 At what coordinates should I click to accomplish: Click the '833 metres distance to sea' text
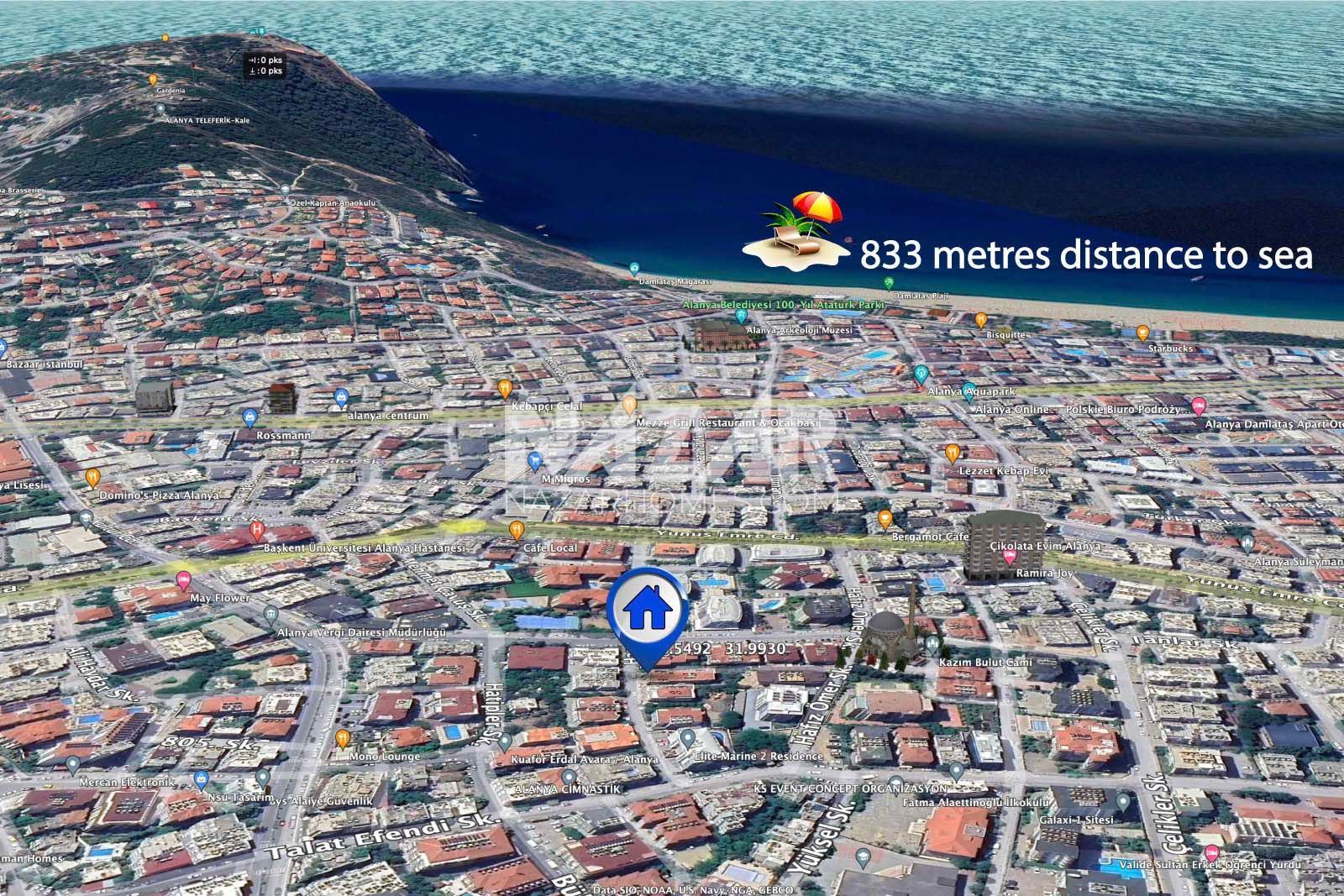click(1085, 256)
